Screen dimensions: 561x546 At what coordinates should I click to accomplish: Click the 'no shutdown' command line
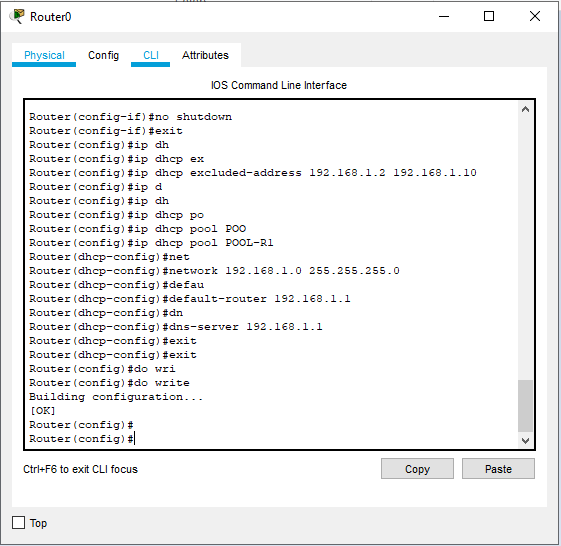pos(130,117)
